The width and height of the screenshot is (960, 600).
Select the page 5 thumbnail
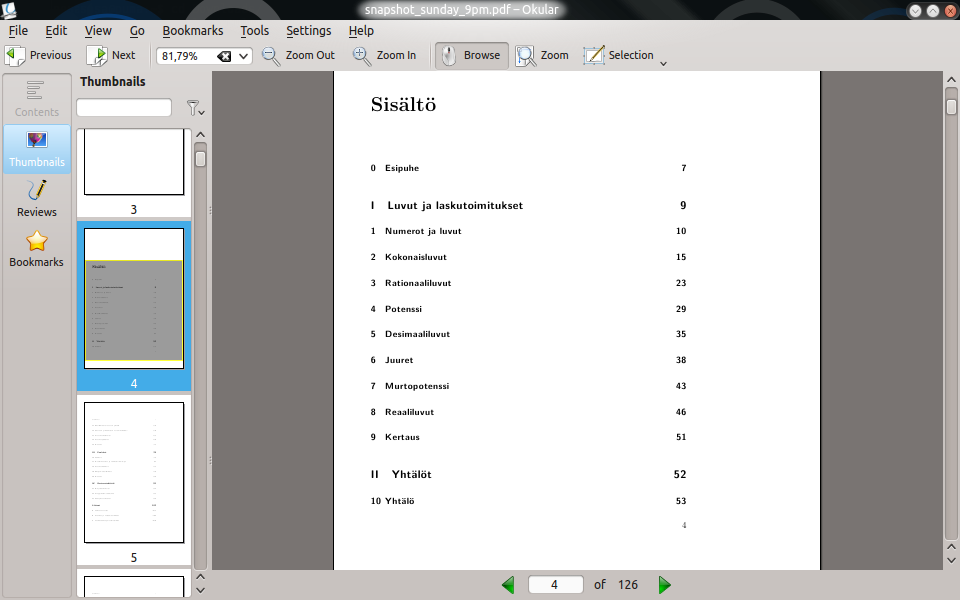click(134, 473)
